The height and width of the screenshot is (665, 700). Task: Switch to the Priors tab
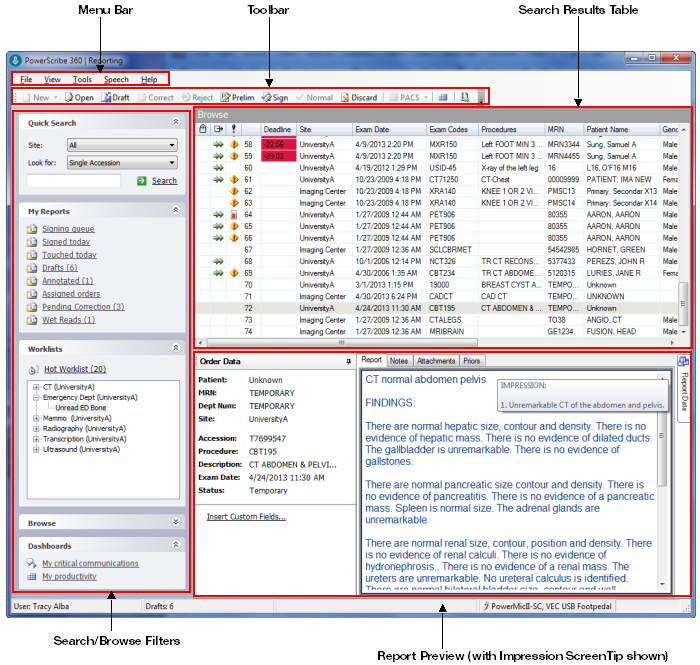[471, 361]
